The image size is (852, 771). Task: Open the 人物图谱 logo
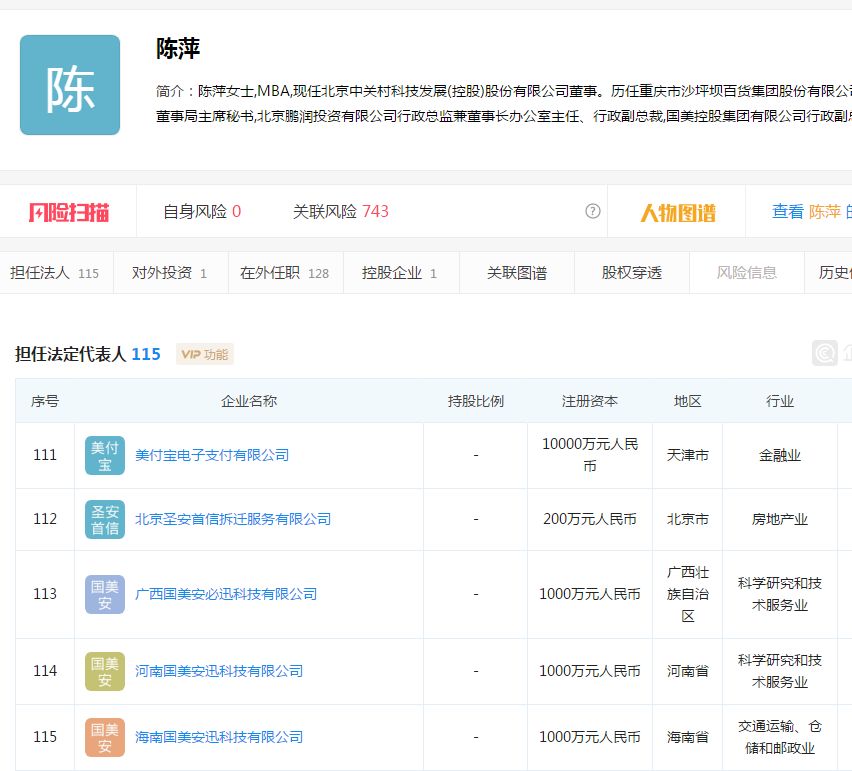coord(677,212)
